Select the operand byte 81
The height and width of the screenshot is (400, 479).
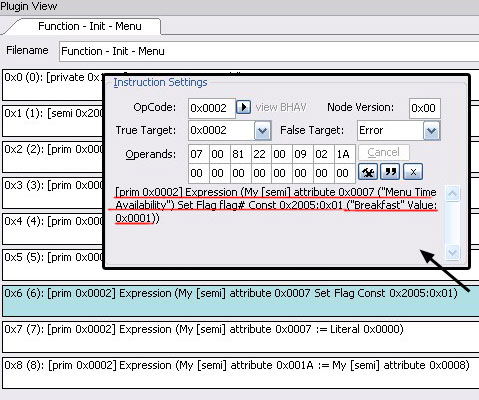point(240,154)
